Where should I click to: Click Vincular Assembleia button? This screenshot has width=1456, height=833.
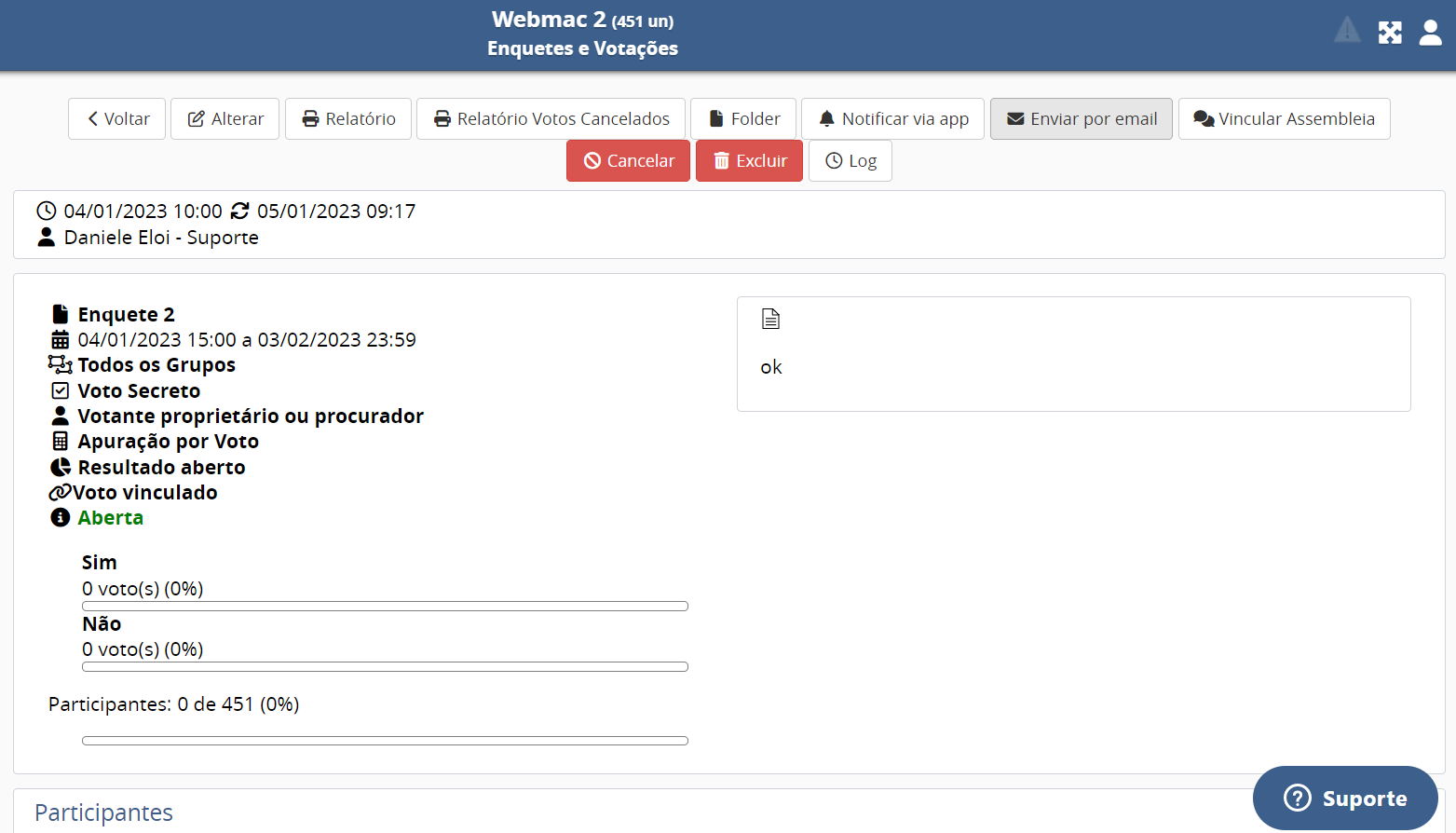(x=1284, y=118)
